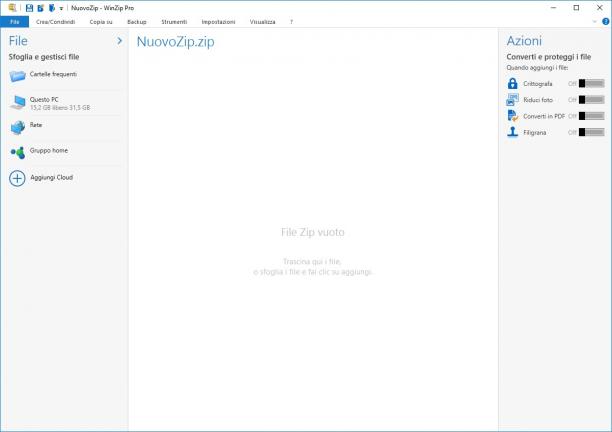Image resolution: width=612 pixels, height=432 pixels.
Task: Switch to the Crea/Condividi tab
Action: (x=55, y=22)
